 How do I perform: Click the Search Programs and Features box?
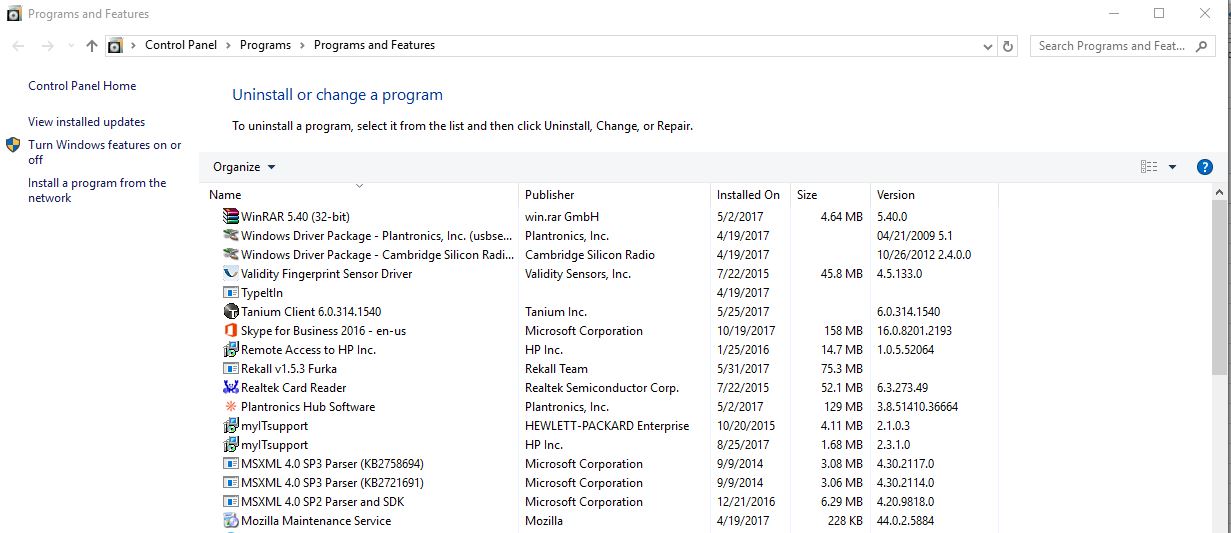click(1110, 46)
